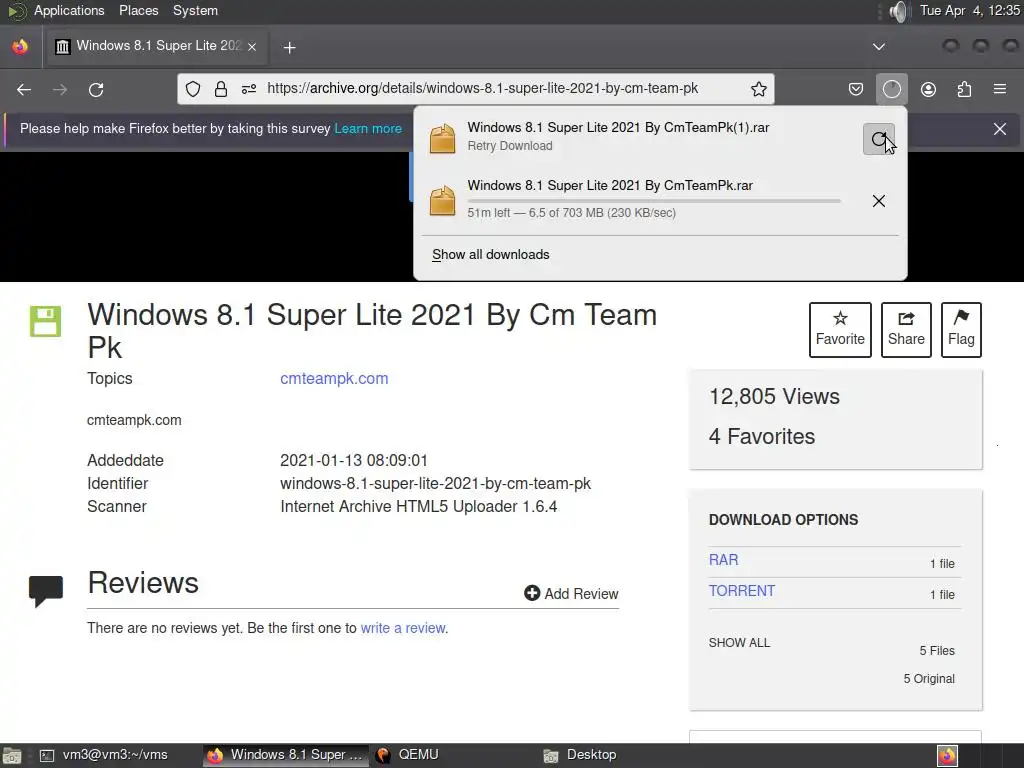
Task: Reload the current page
Action: (96, 89)
